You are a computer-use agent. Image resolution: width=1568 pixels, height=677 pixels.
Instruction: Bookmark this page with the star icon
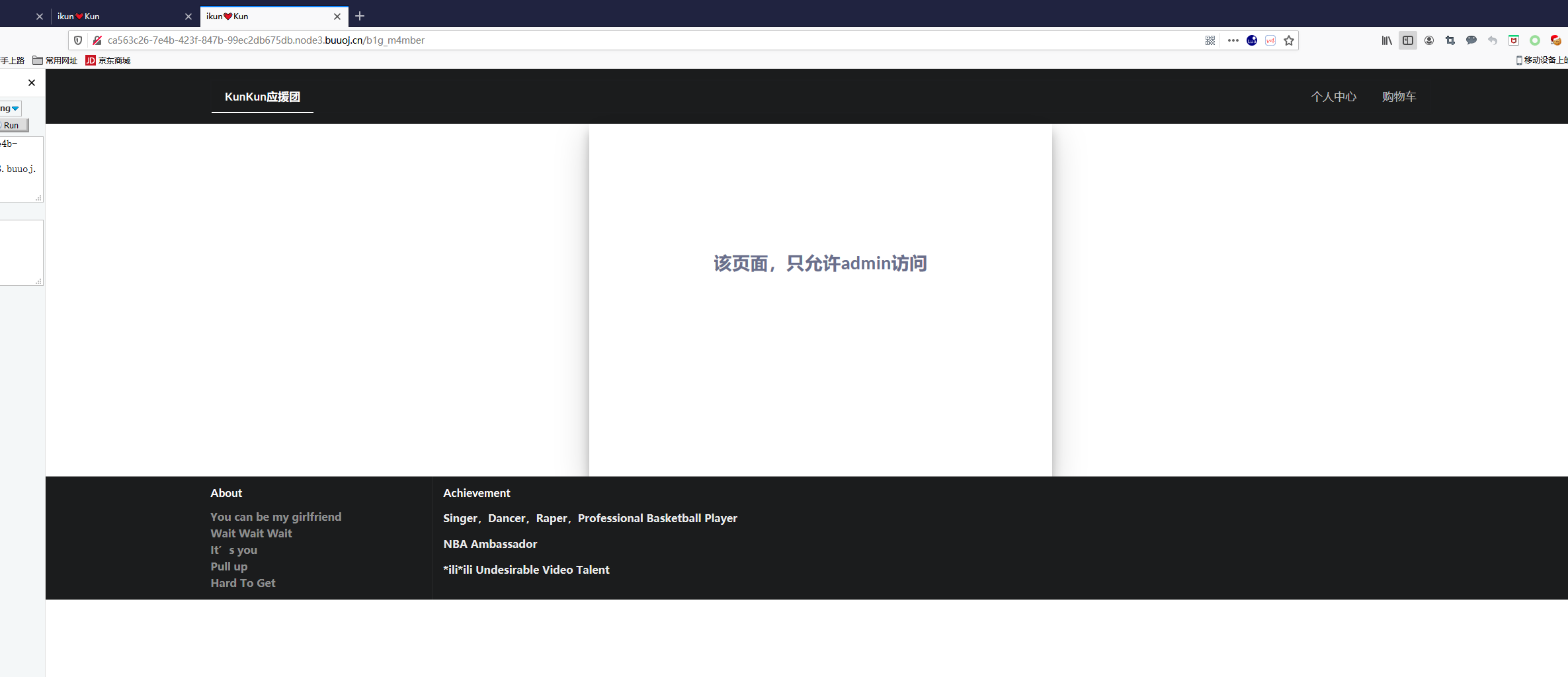click(x=1289, y=40)
